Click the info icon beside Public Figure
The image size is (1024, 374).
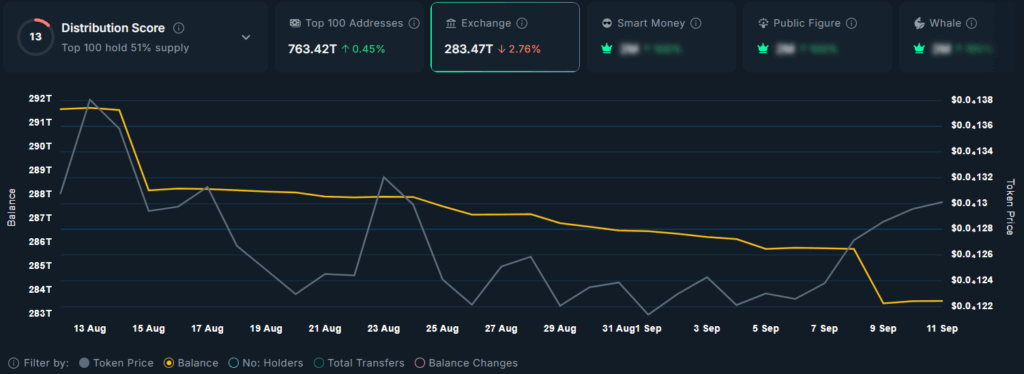[x=851, y=23]
